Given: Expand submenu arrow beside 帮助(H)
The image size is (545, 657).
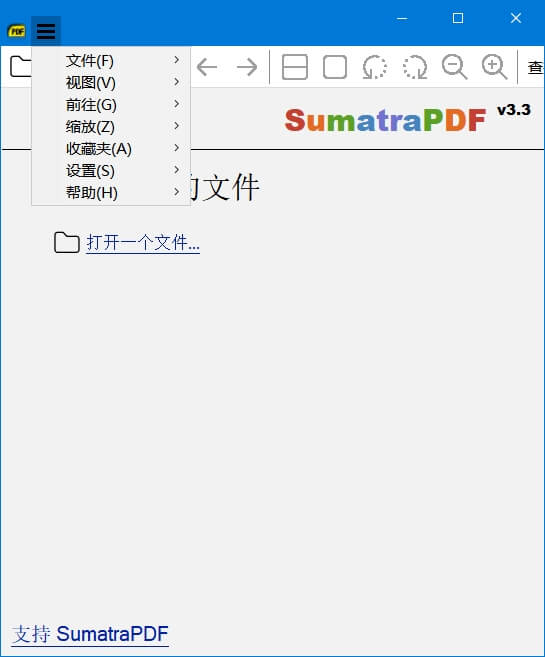Looking at the screenshot, I should (x=176, y=192).
